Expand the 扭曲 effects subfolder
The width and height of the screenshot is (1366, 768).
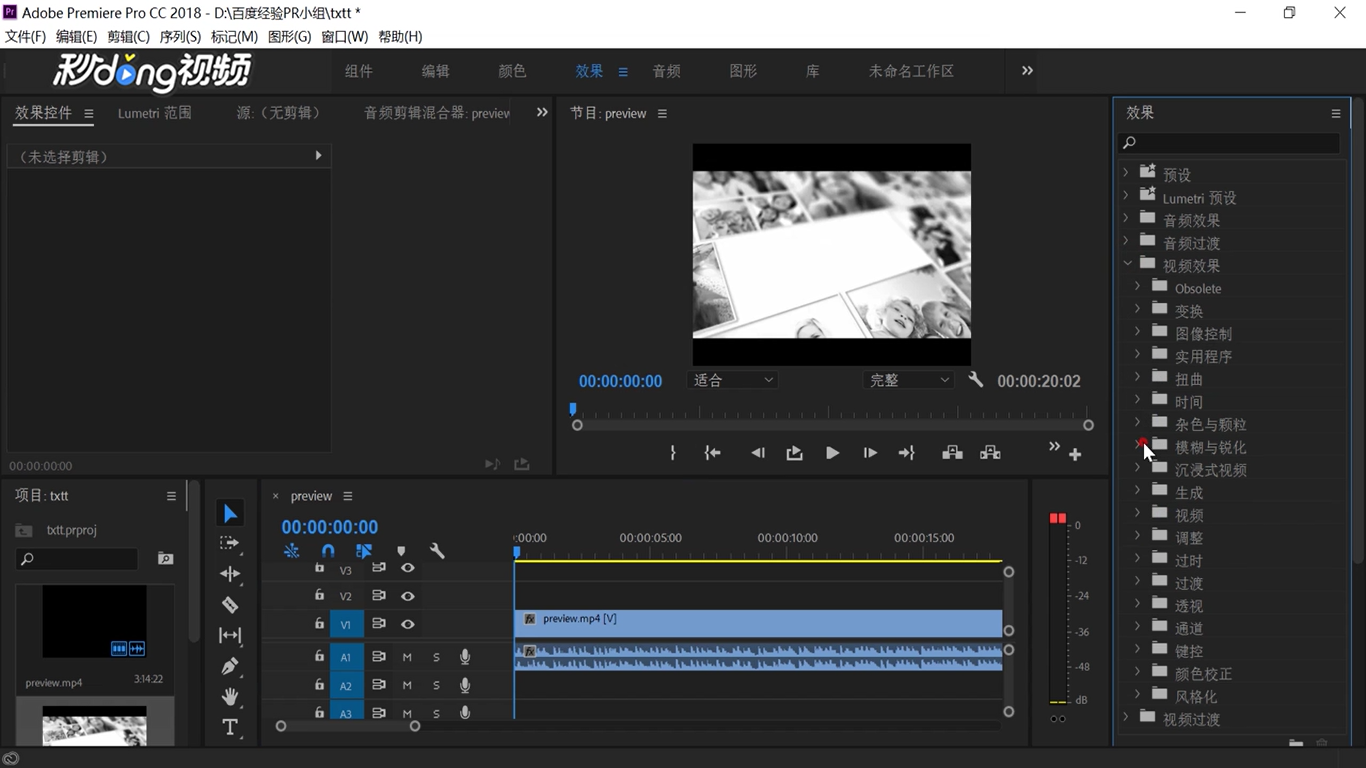click(x=1137, y=377)
